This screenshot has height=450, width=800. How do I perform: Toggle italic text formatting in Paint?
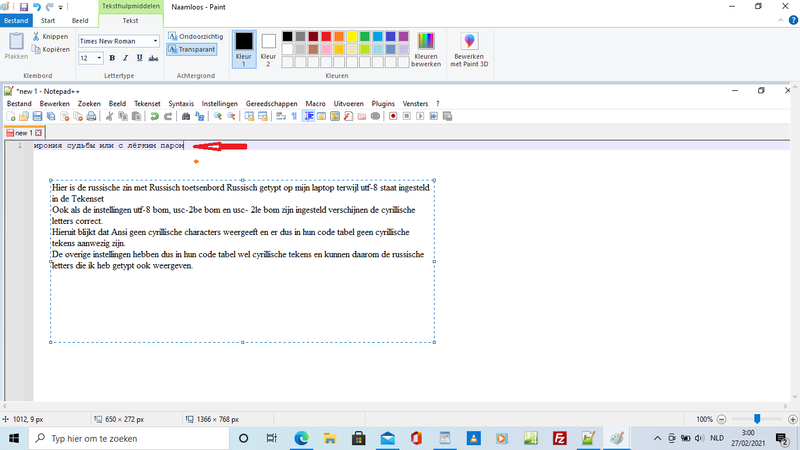pyautogui.click(x=125, y=58)
